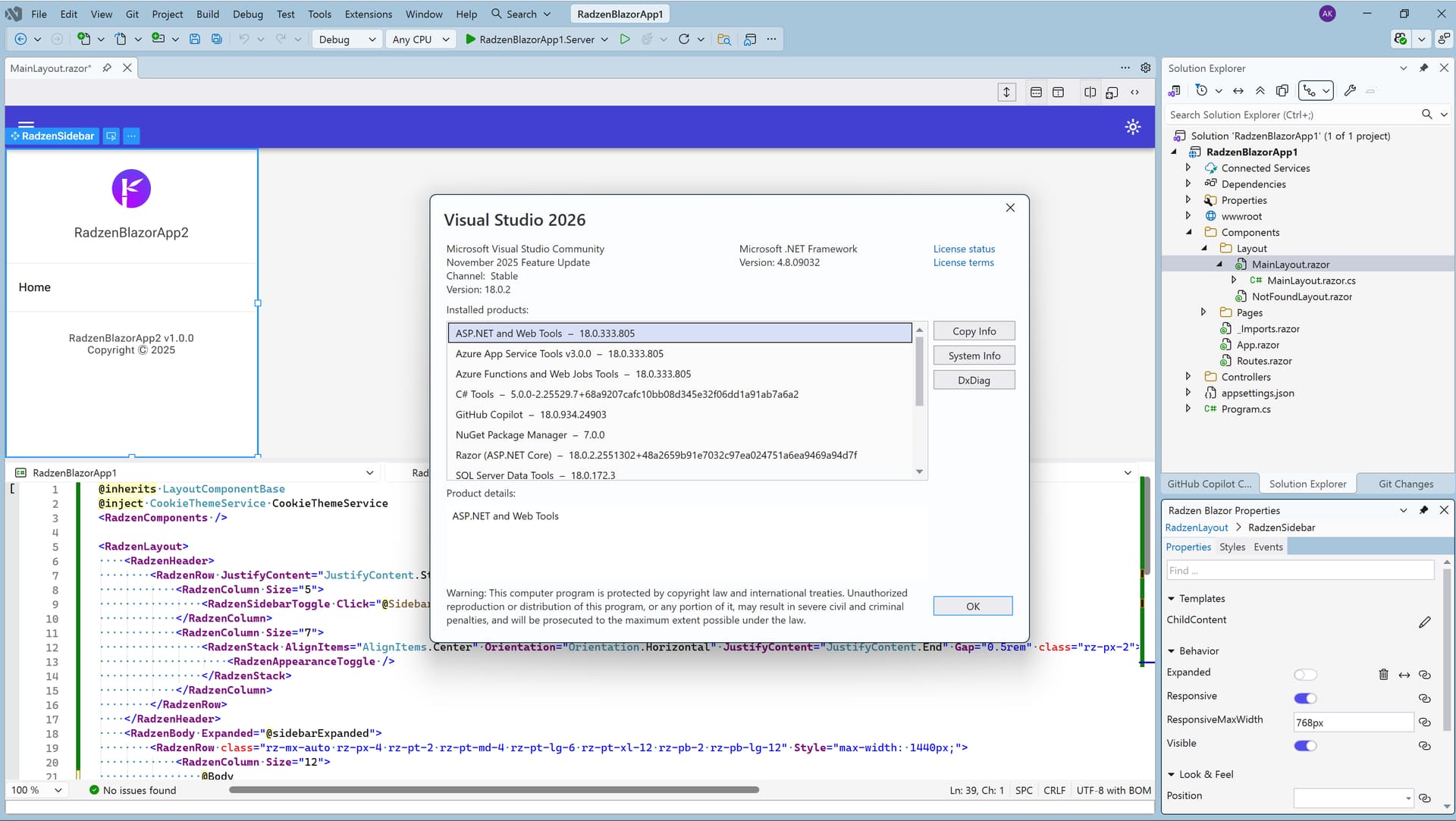Click Save All icon in toolbar
The width and height of the screenshot is (1456, 821).
pyautogui.click(x=217, y=39)
